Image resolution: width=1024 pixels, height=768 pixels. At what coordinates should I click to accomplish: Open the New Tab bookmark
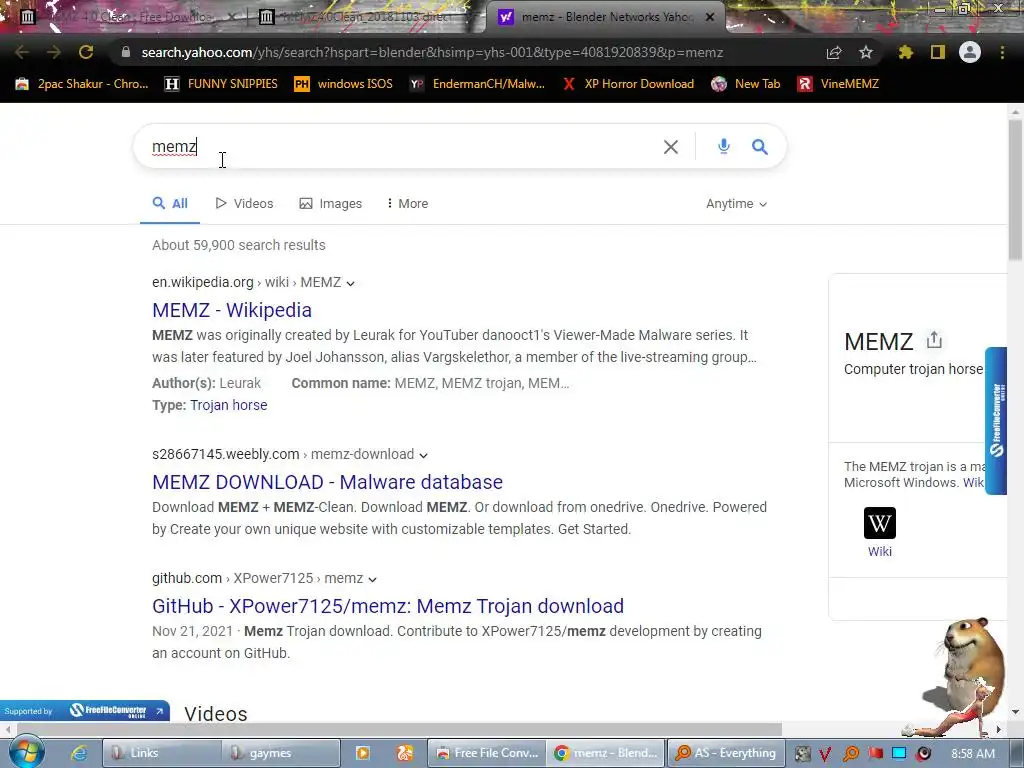(746, 84)
